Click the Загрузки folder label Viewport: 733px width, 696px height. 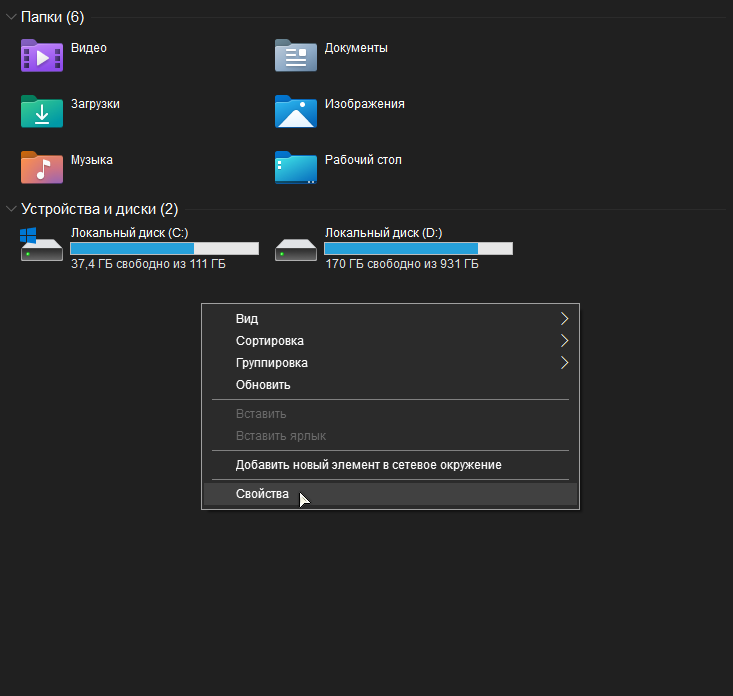coord(95,104)
